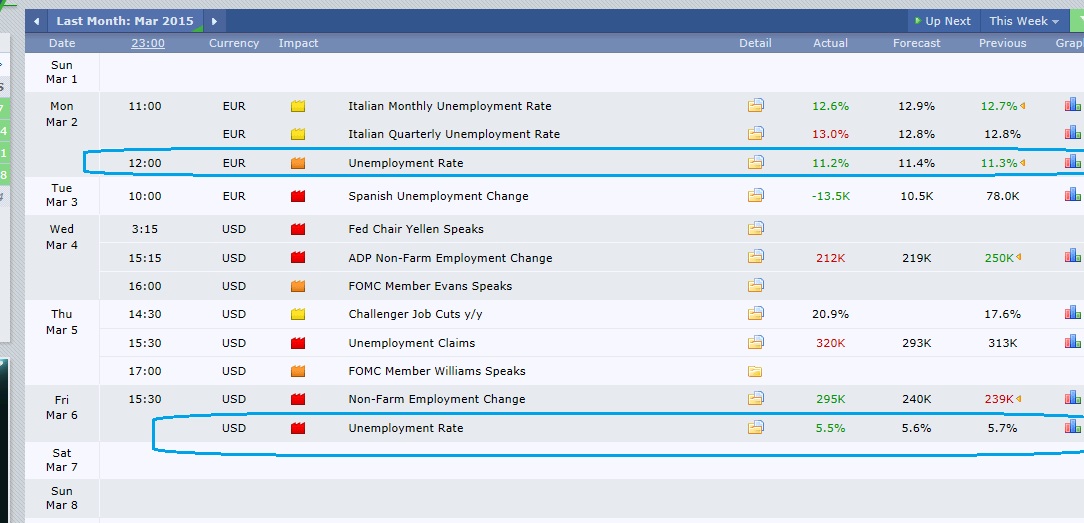The width and height of the screenshot is (1084, 523).
Task: Open detail folder for Non-Farm Employment Change
Action: [755, 399]
